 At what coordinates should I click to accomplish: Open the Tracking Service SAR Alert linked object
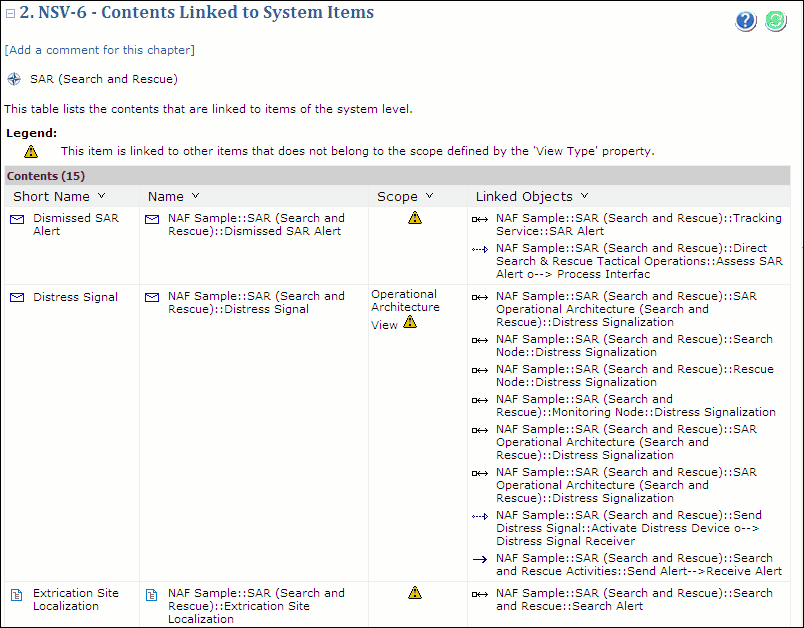click(x=638, y=224)
